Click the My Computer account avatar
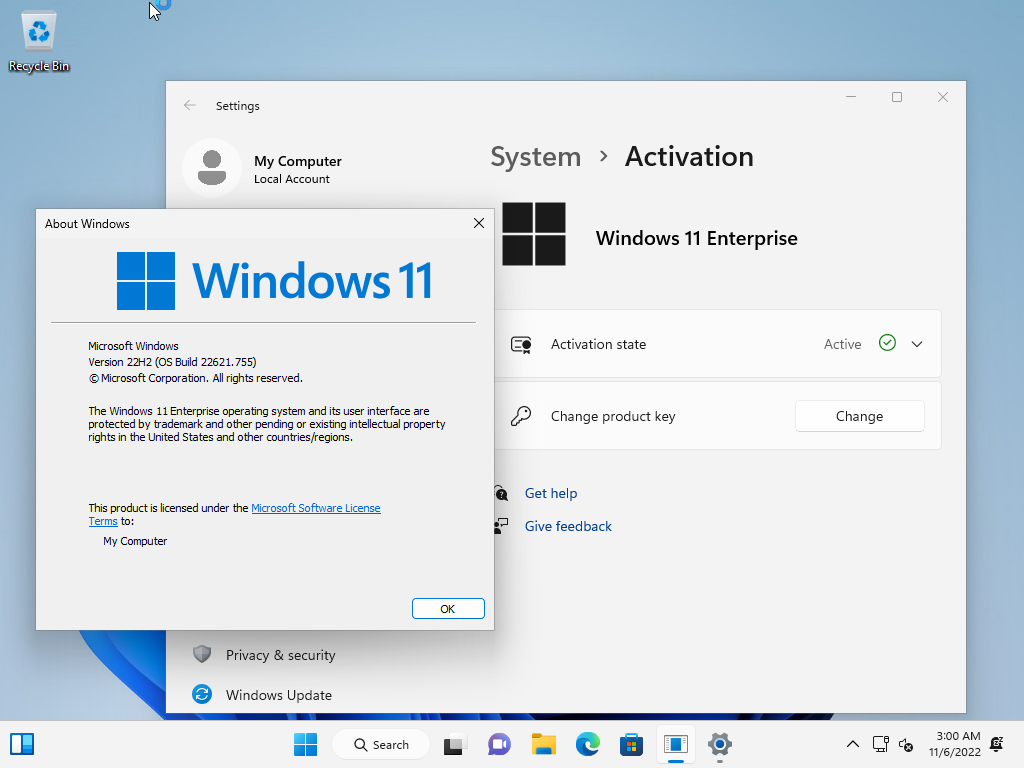The width and height of the screenshot is (1024, 768). pyautogui.click(x=212, y=168)
